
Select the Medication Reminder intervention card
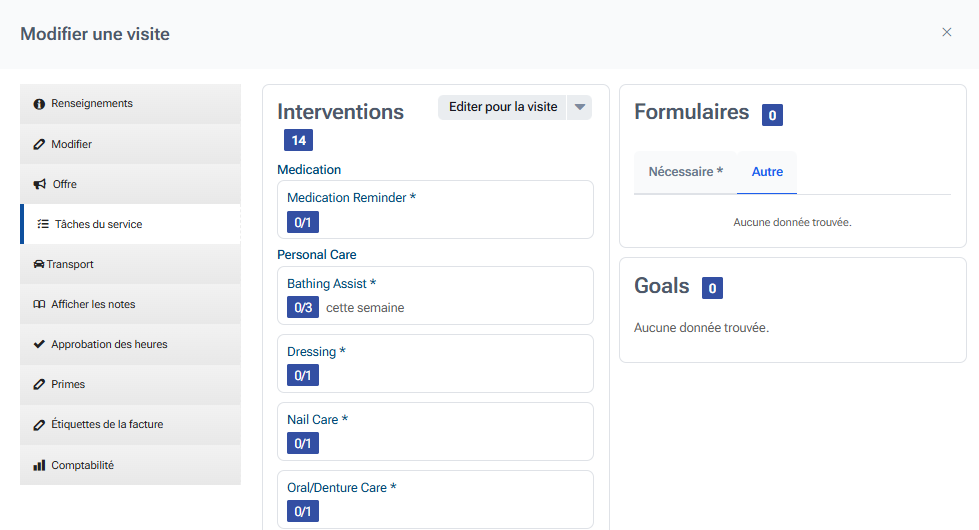click(435, 209)
